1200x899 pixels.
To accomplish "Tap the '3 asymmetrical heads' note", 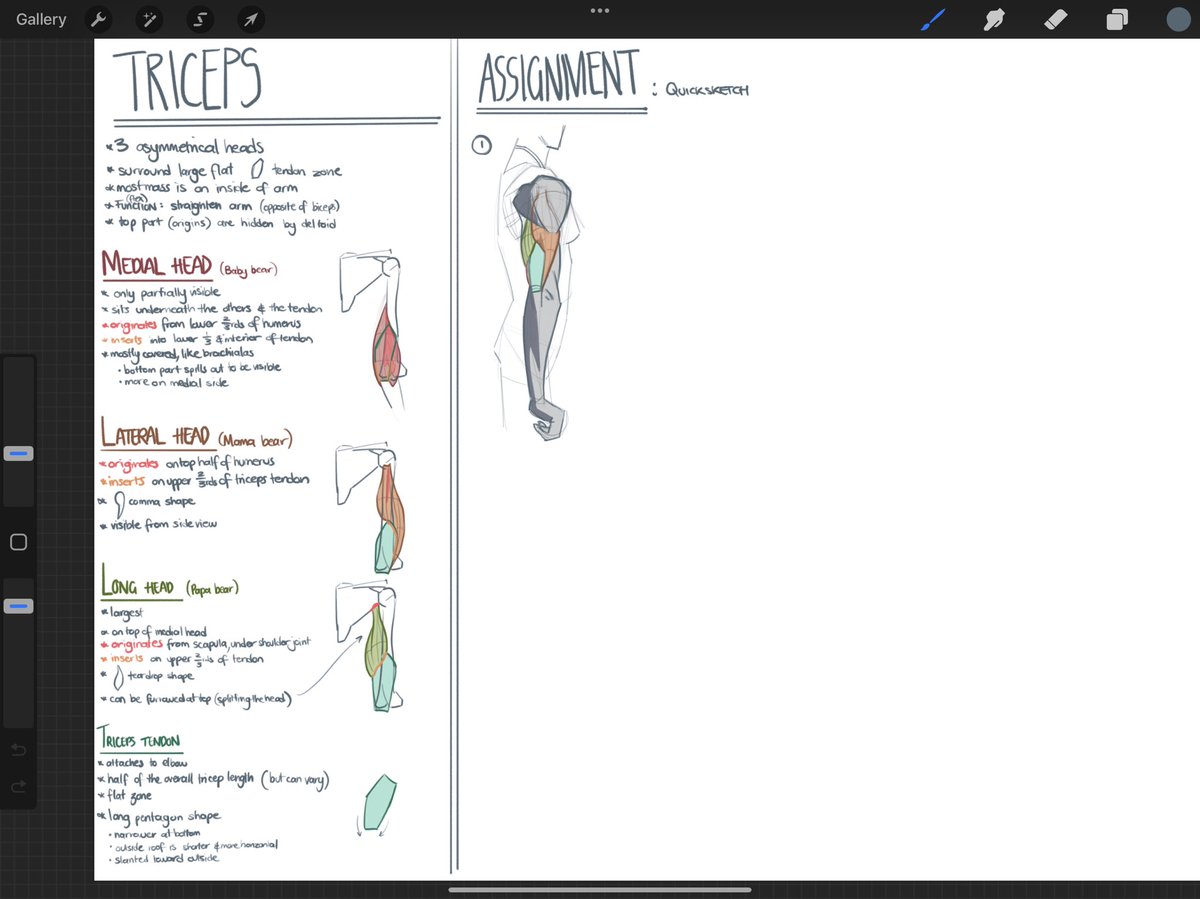I will pyautogui.click(x=184, y=147).
